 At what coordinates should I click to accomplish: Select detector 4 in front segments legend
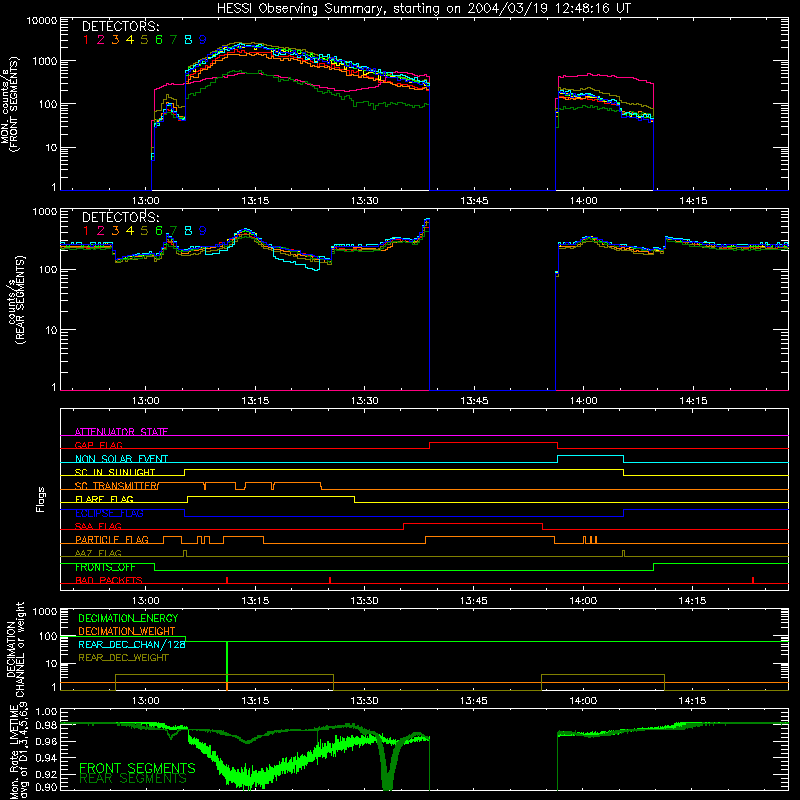[130, 40]
